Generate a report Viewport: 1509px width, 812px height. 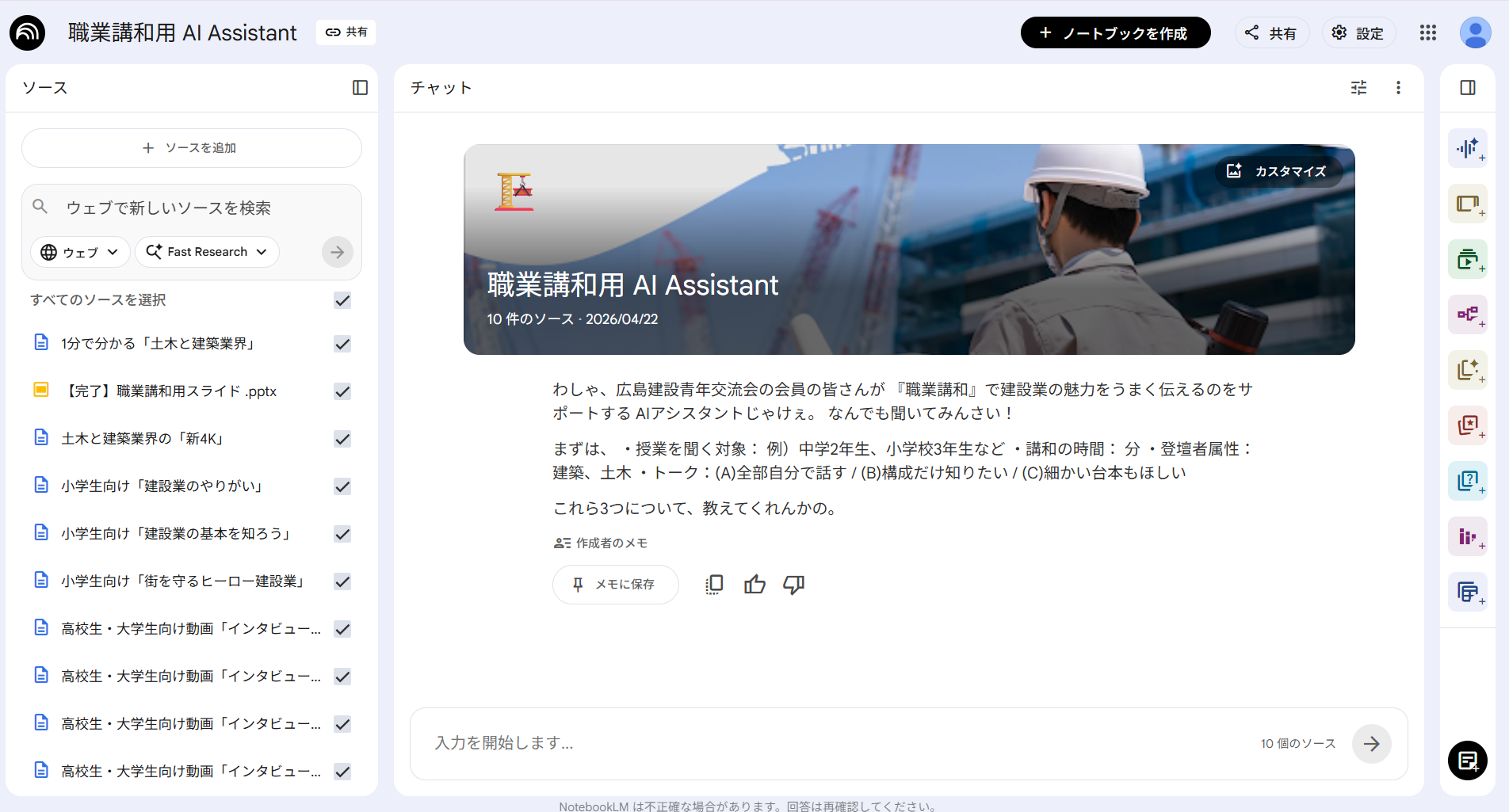coord(1468,370)
